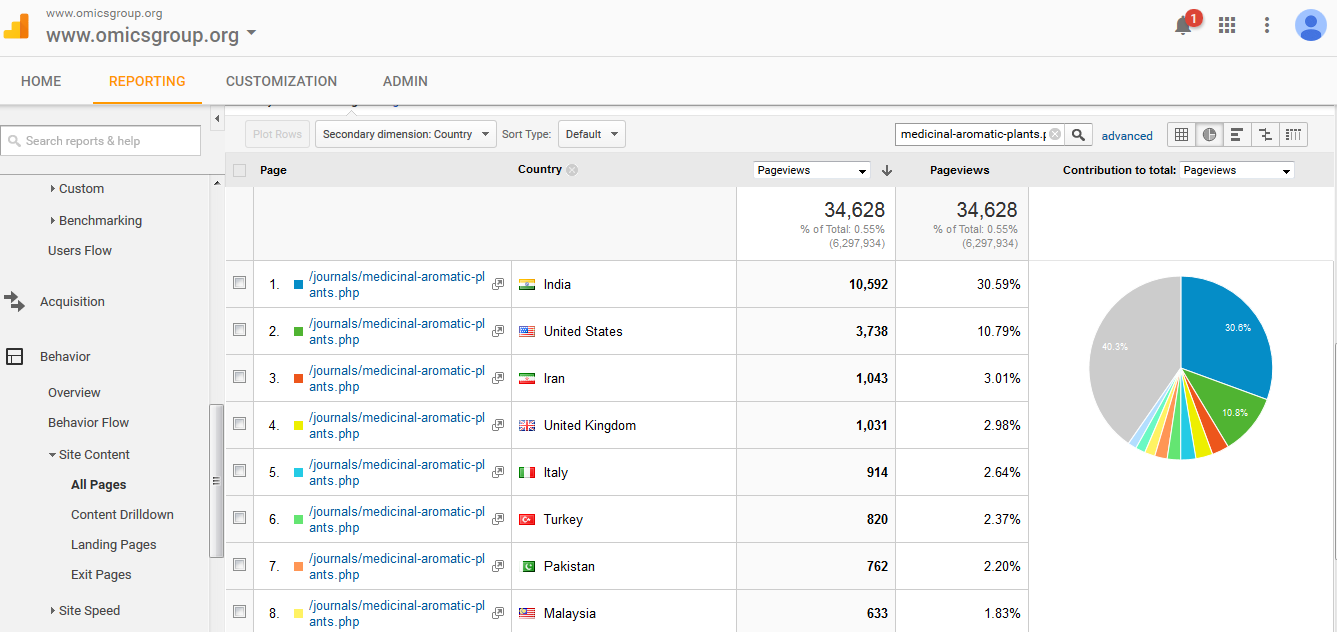Focus the Search reports & help field
This screenshot has width=1337, height=632.
point(100,141)
